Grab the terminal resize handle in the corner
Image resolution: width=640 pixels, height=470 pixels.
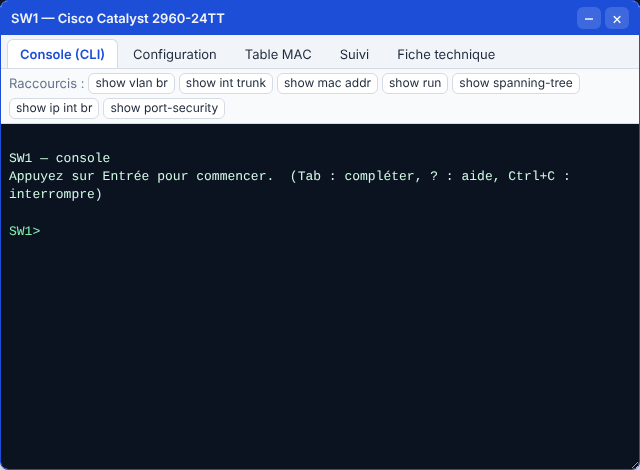coord(635,465)
